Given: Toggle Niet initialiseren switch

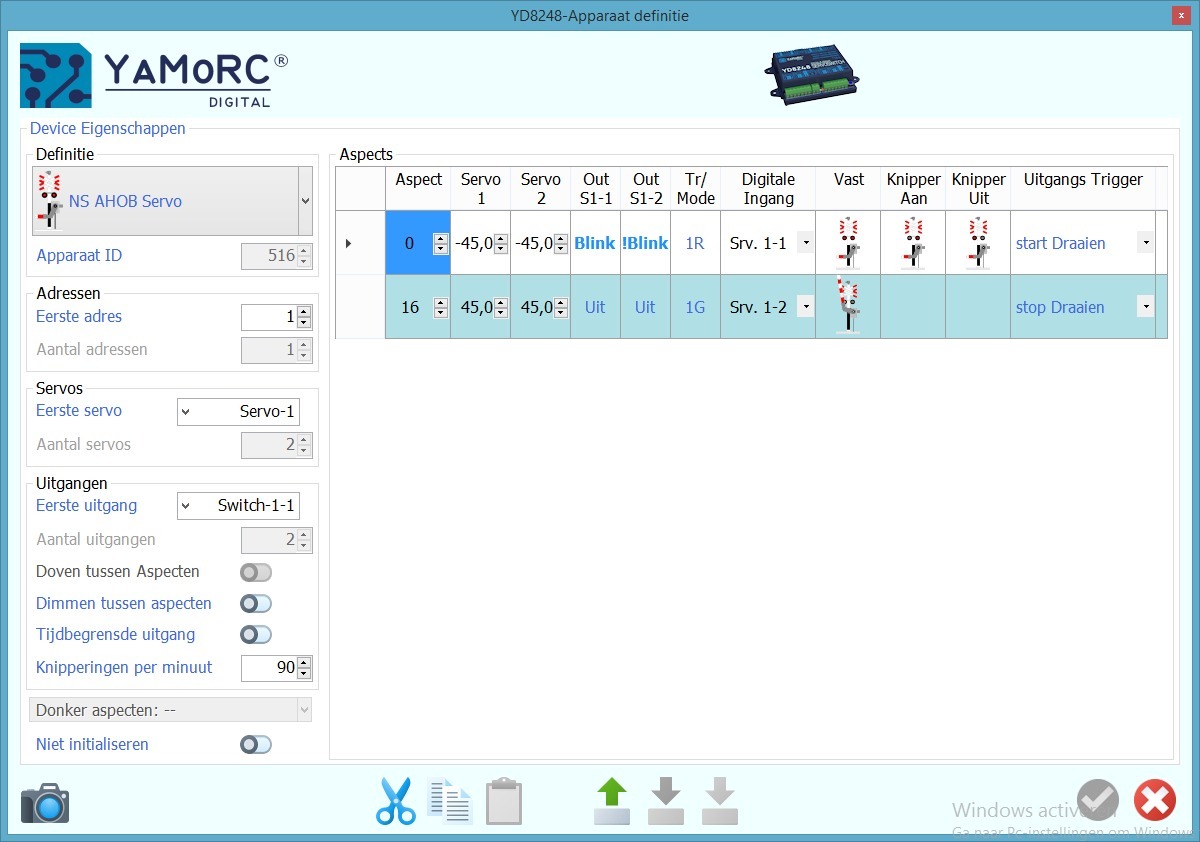Looking at the screenshot, I should click(256, 745).
